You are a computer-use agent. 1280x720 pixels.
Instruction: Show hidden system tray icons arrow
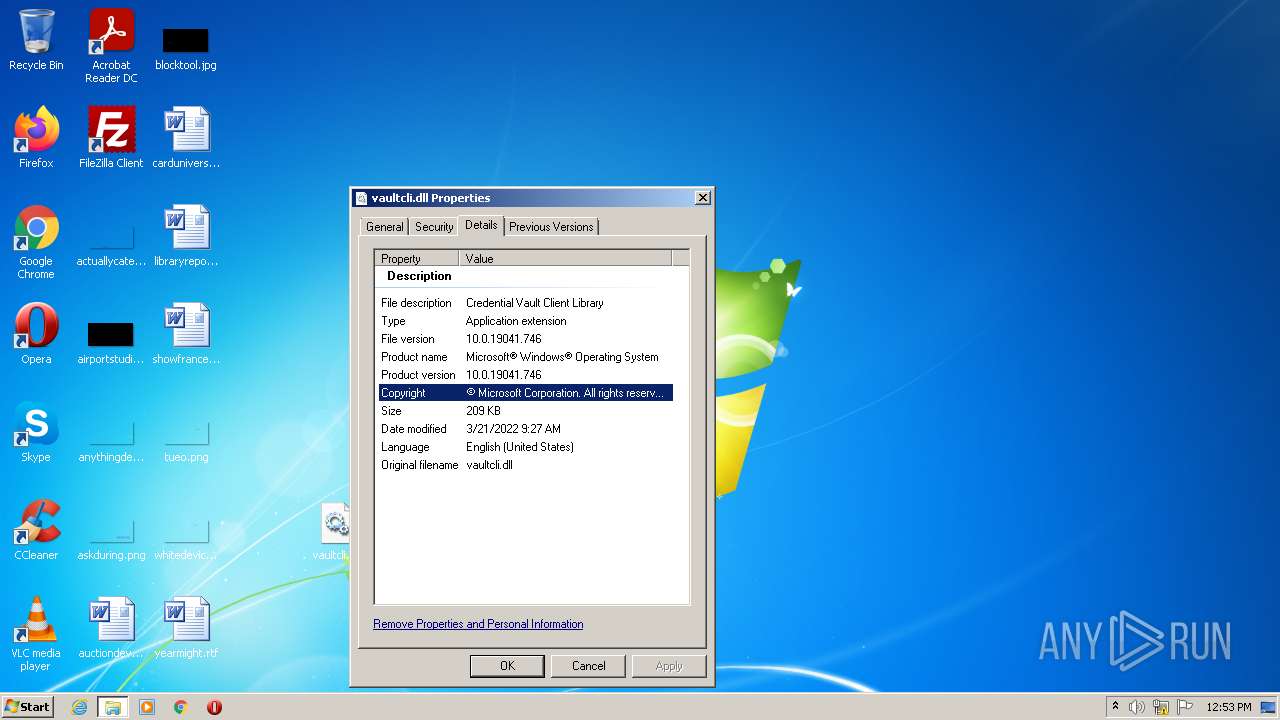point(1115,707)
